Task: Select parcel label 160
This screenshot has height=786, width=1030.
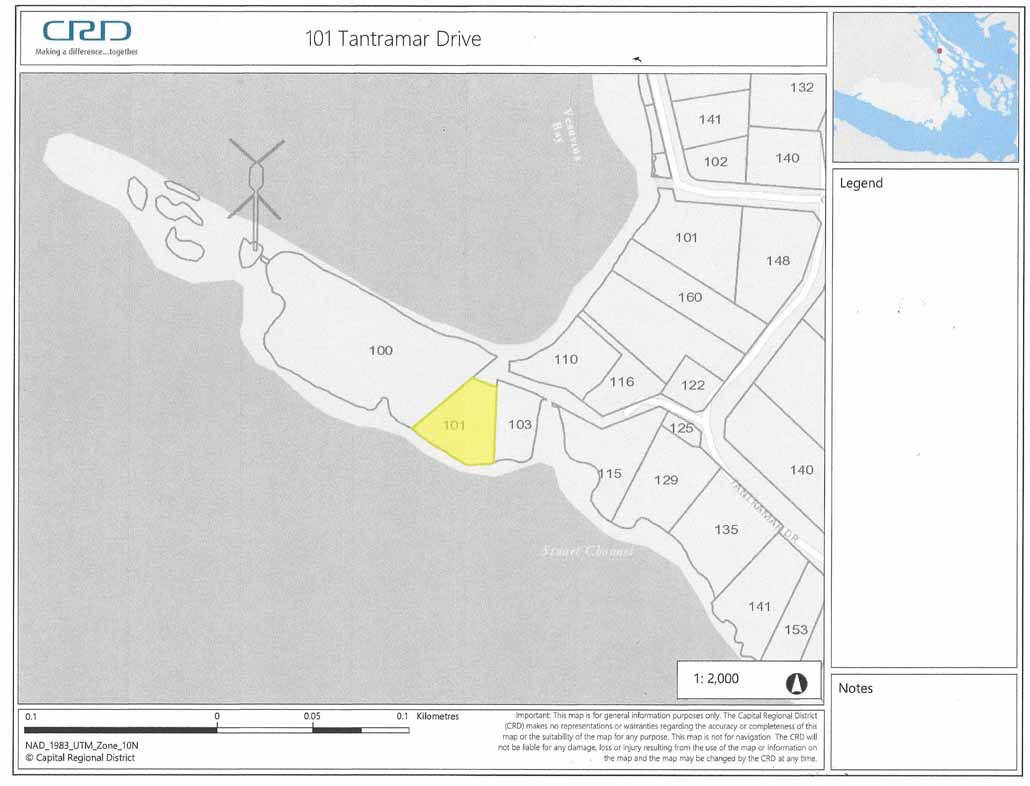Action: pos(690,297)
